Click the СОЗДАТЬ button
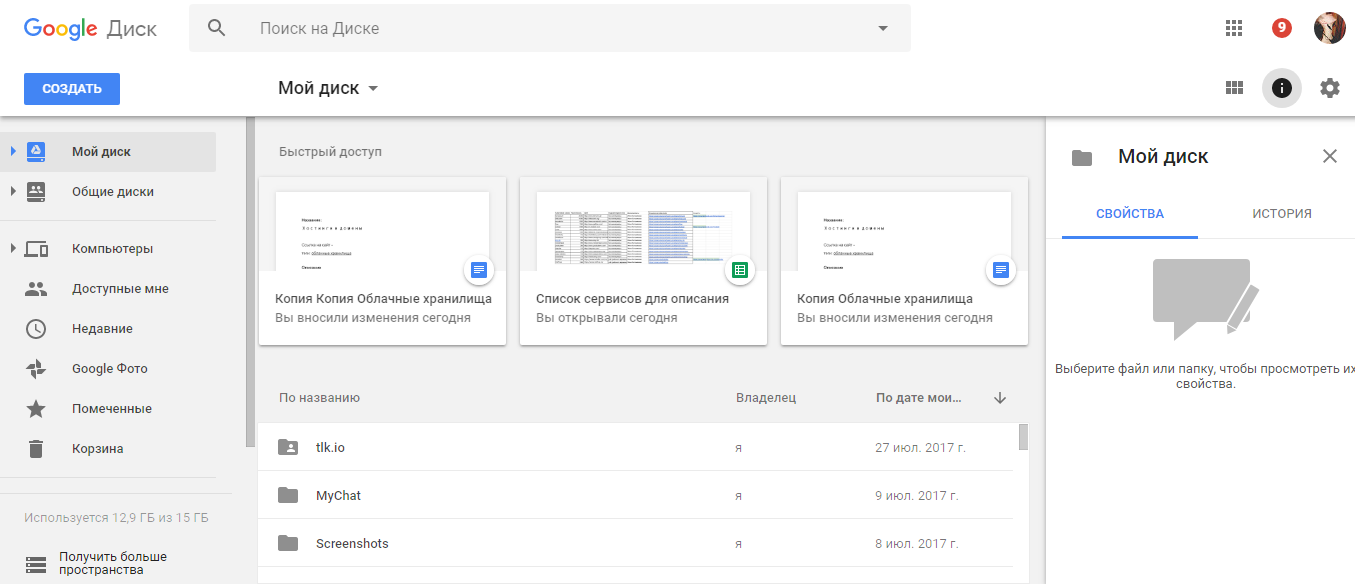Screen dimensions: 1355x584 pyautogui.click(x=71, y=88)
